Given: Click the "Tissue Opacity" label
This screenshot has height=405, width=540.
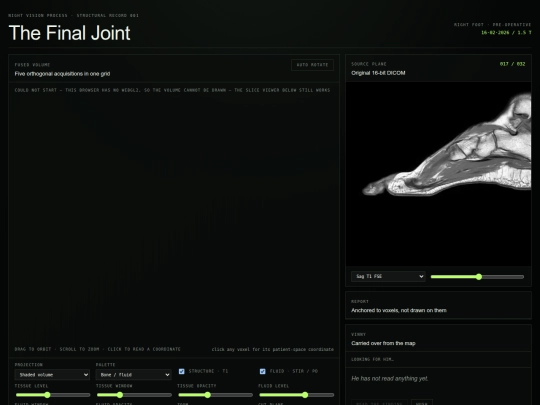Looking at the screenshot, I should click(x=197, y=386).
